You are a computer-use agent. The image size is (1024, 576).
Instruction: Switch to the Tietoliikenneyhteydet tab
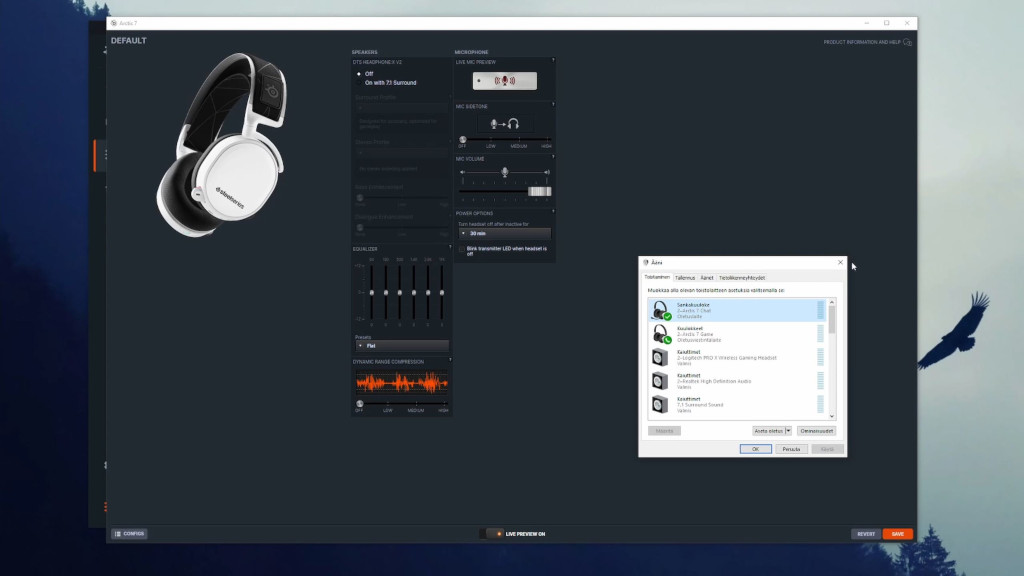point(742,278)
